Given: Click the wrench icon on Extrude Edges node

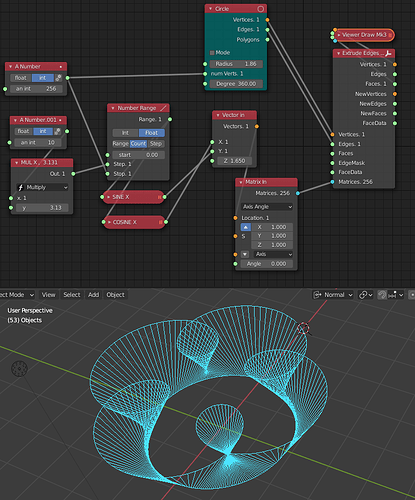Looking at the screenshot, I should [388, 53].
